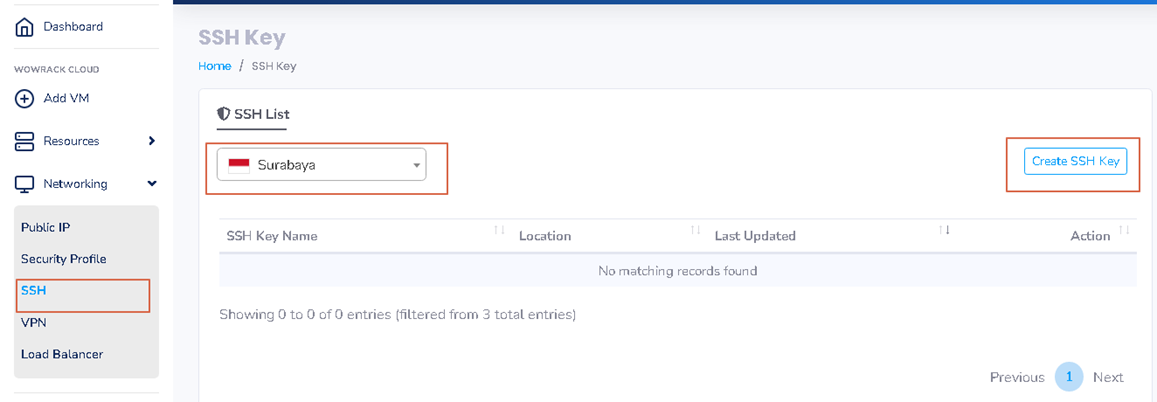Click 'SSH Key' breadcrumb text
The height and width of the screenshot is (402, 1157).
tap(274, 66)
